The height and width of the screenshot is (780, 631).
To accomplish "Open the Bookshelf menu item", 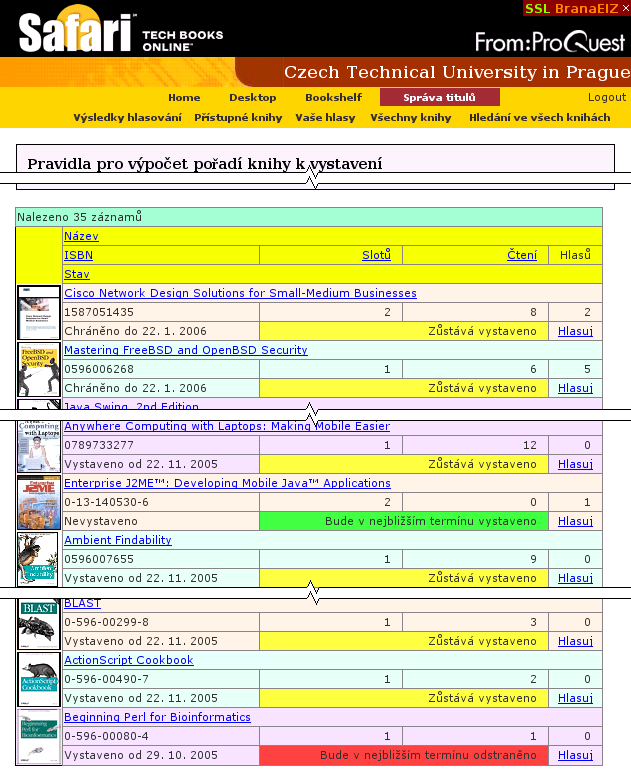I will point(333,98).
